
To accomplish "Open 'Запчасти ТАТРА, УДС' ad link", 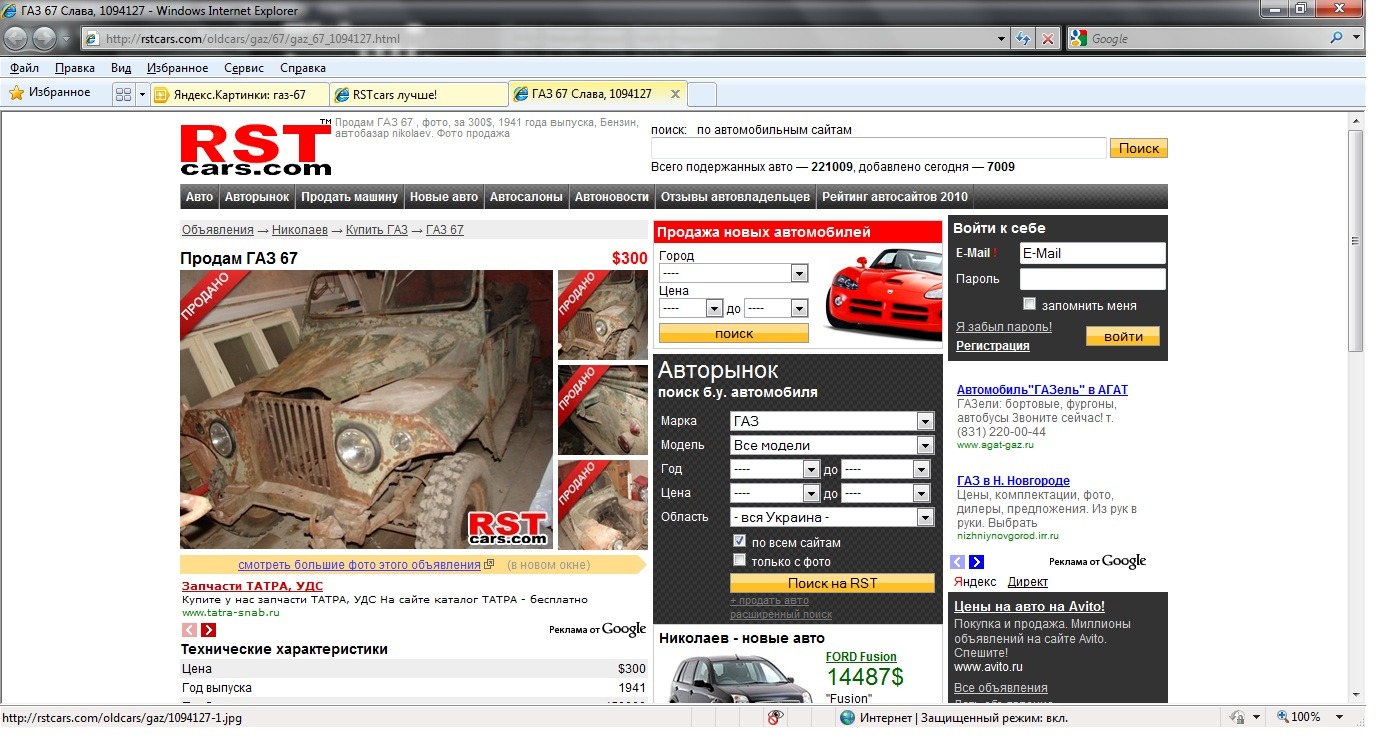I will pyautogui.click(x=252, y=586).
